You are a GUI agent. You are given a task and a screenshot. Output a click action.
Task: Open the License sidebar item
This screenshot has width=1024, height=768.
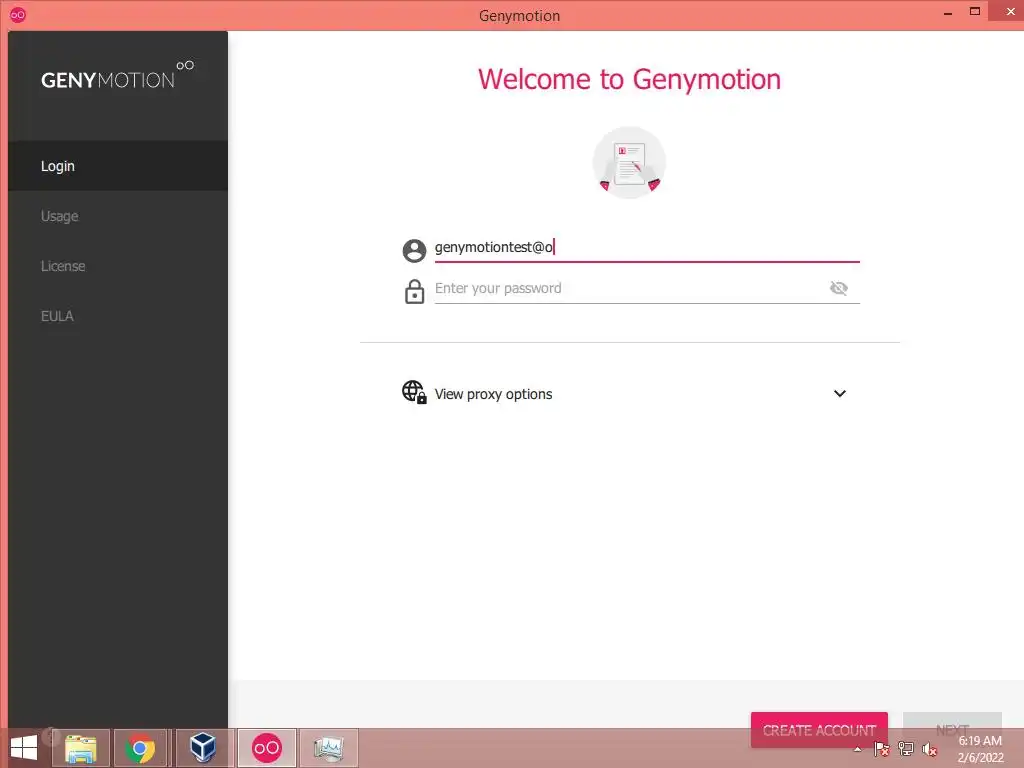(x=118, y=266)
